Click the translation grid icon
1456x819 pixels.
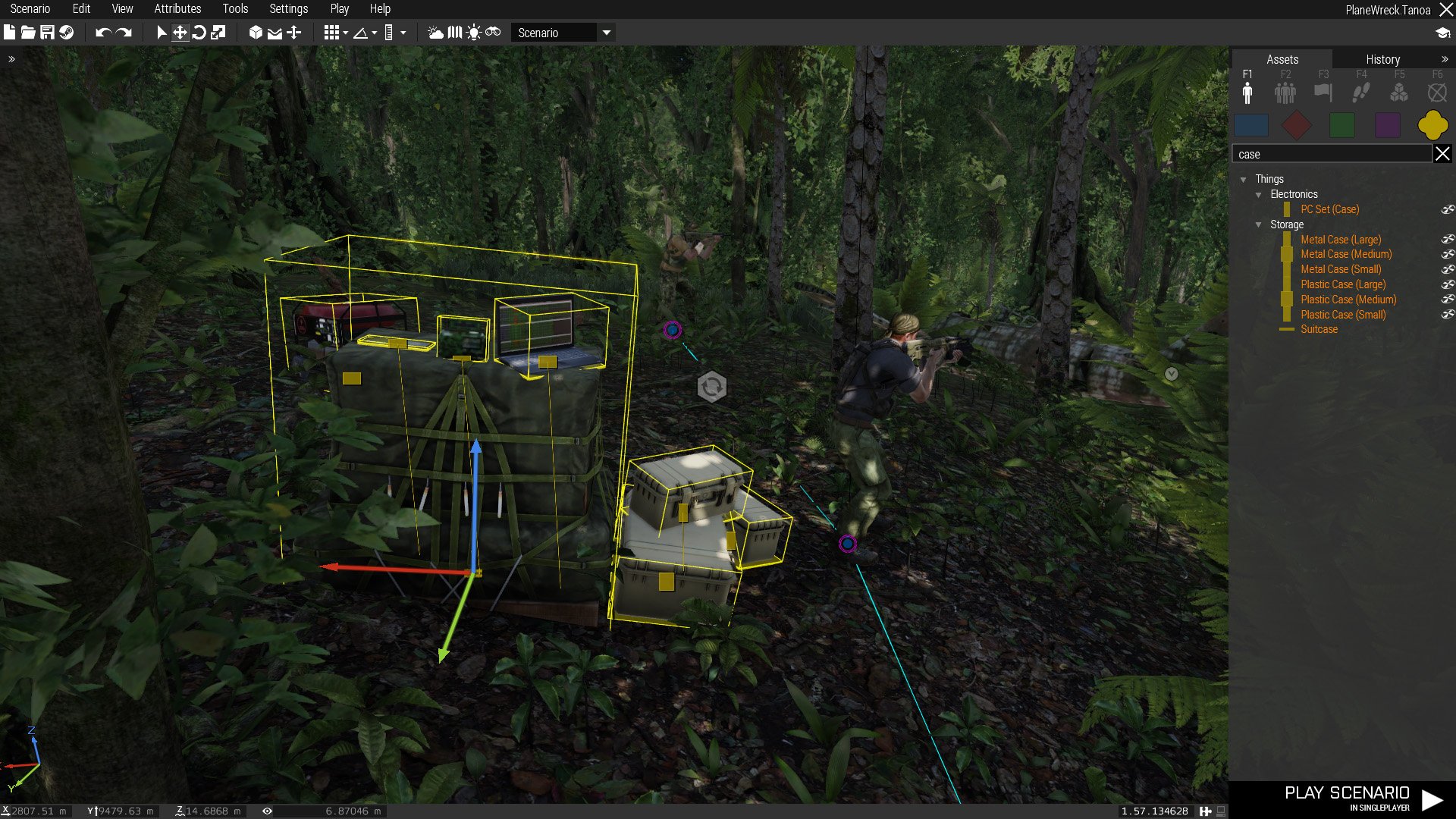[331, 33]
